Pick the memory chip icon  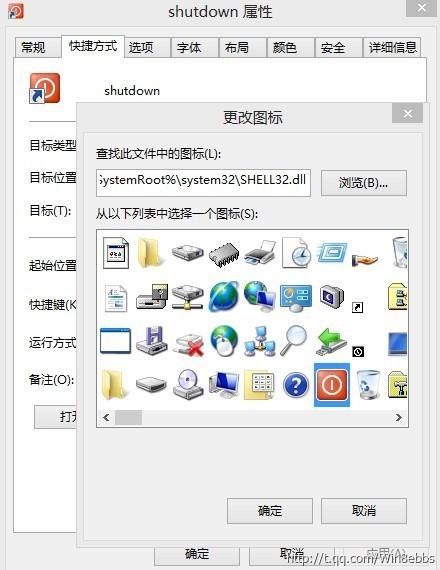click(x=224, y=253)
